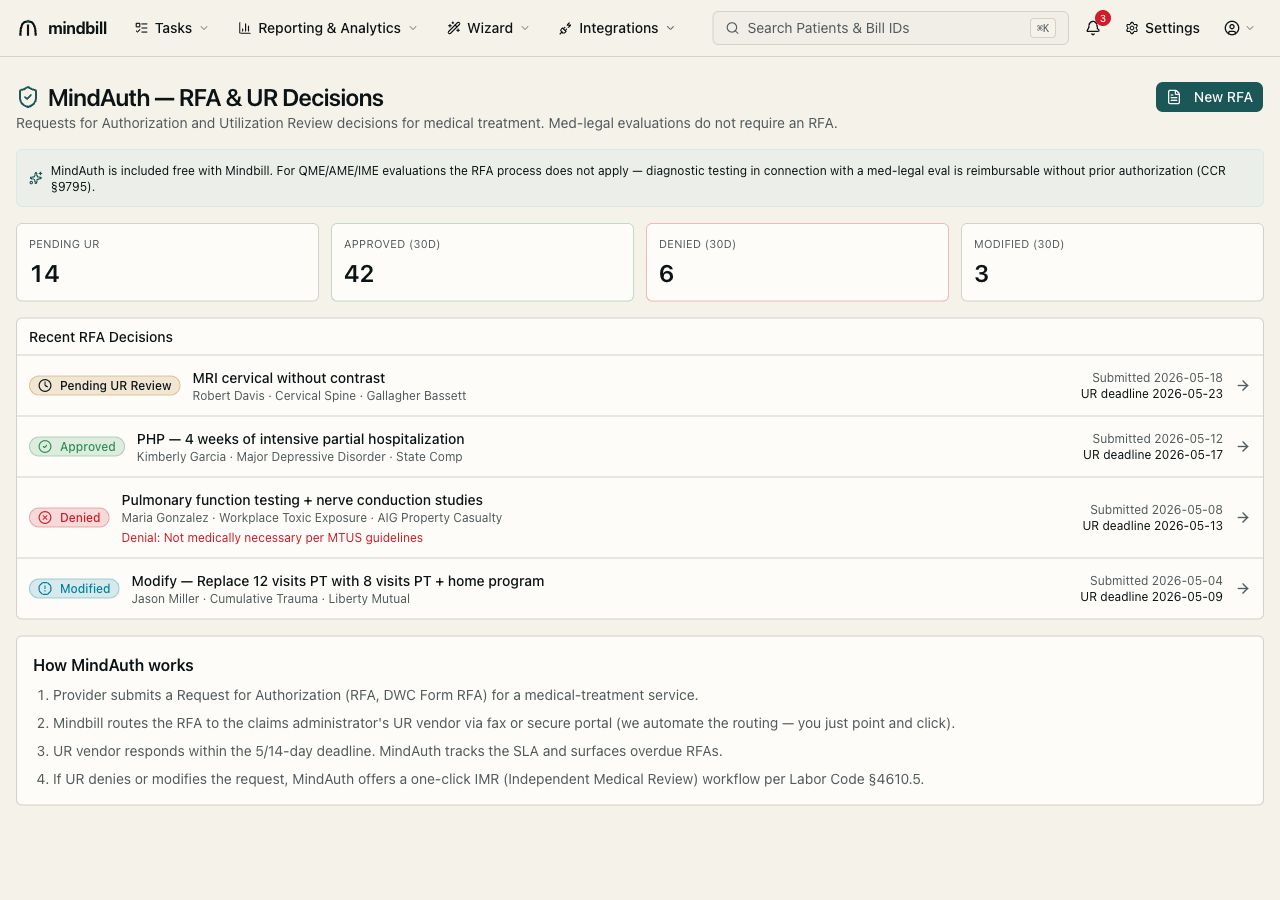This screenshot has width=1280, height=900.
Task: Click UR deadline 2026-05-23
Action: 1152,394
